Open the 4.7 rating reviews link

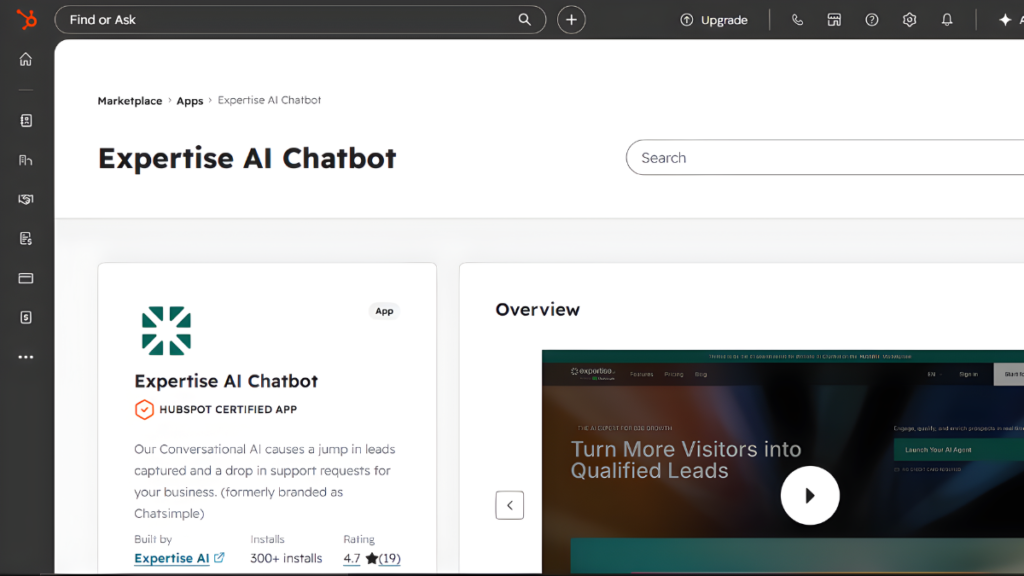coord(372,558)
